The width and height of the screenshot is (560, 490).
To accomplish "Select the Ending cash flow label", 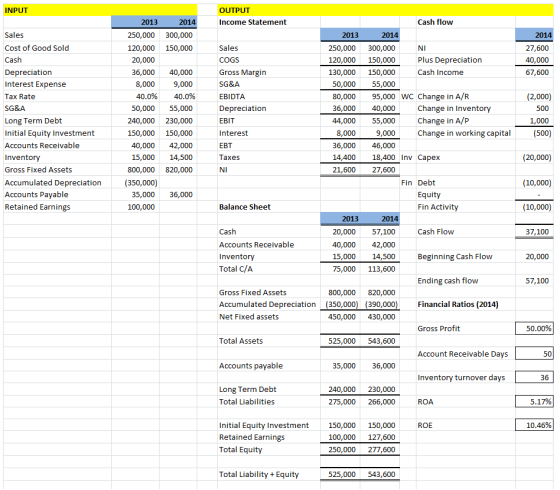I will (x=448, y=281).
